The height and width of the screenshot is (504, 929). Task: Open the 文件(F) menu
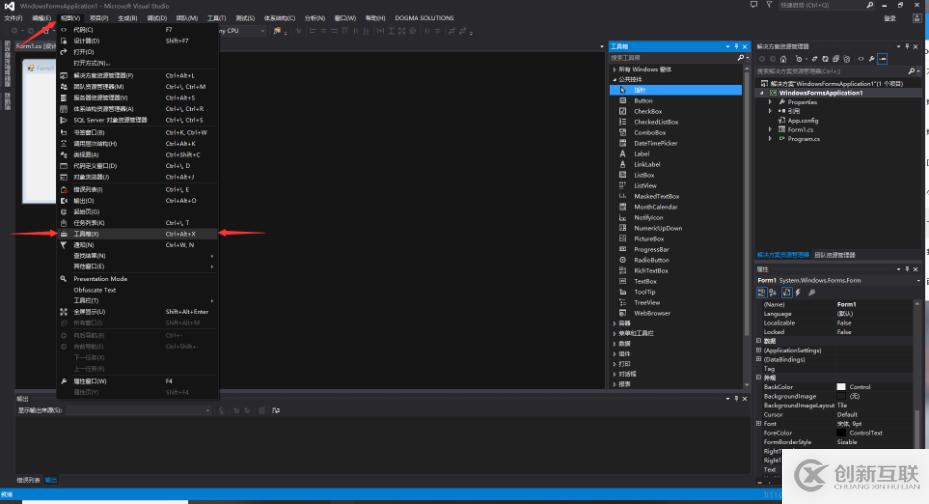click(x=13, y=18)
